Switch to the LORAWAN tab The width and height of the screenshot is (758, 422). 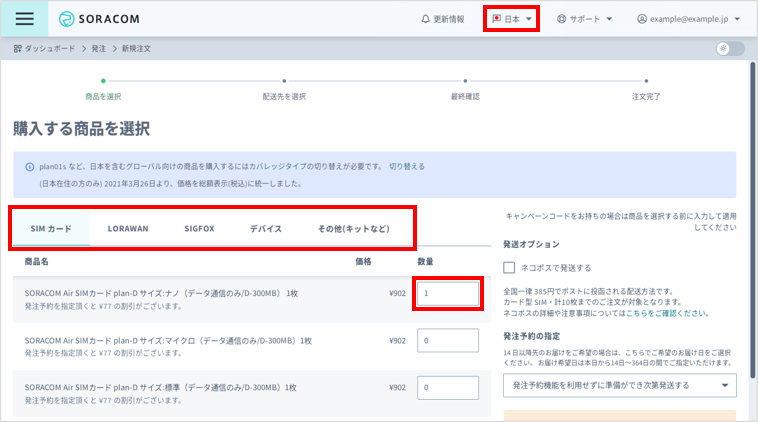[x=128, y=228]
